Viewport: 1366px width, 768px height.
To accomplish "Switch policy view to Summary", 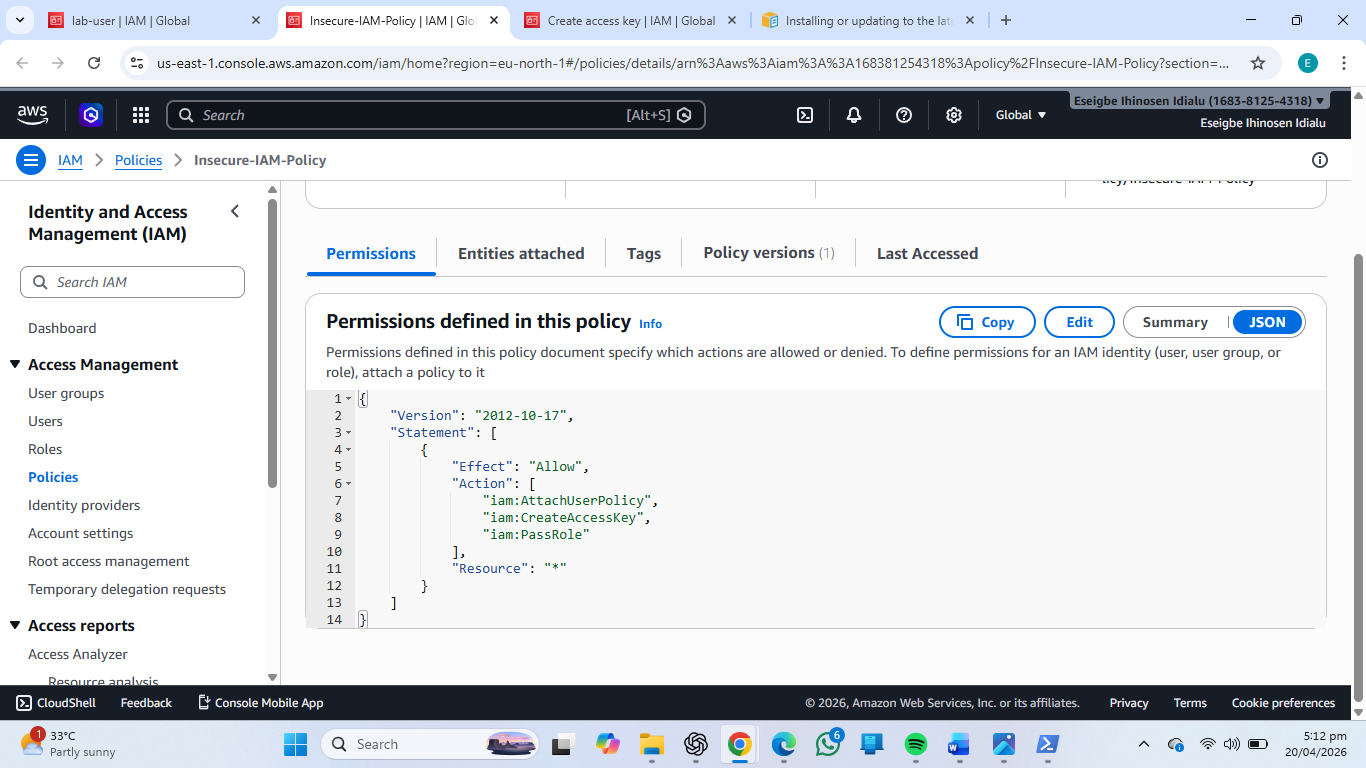I will pos(1176,322).
